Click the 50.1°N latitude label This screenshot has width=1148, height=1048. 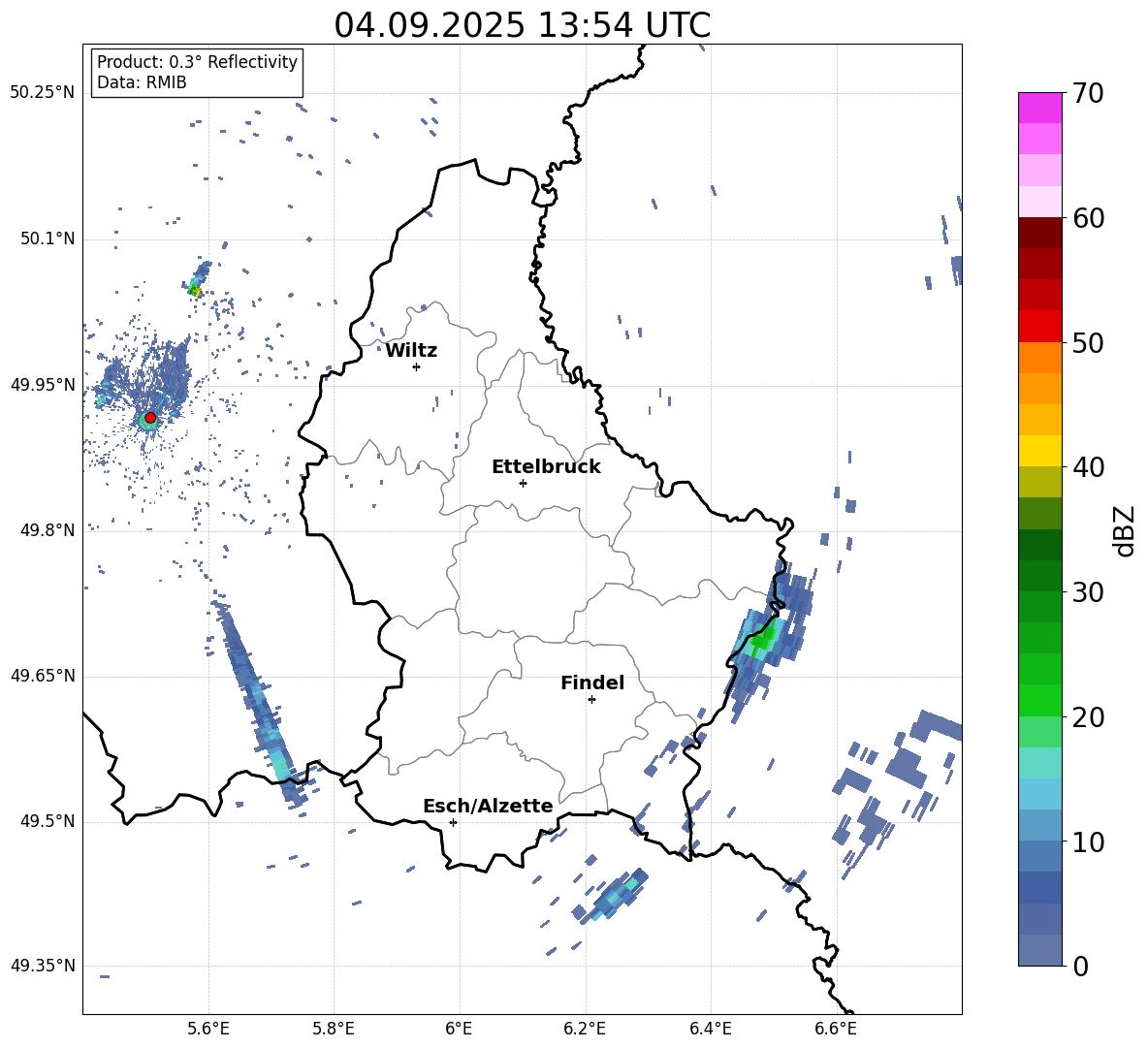(x=48, y=239)
